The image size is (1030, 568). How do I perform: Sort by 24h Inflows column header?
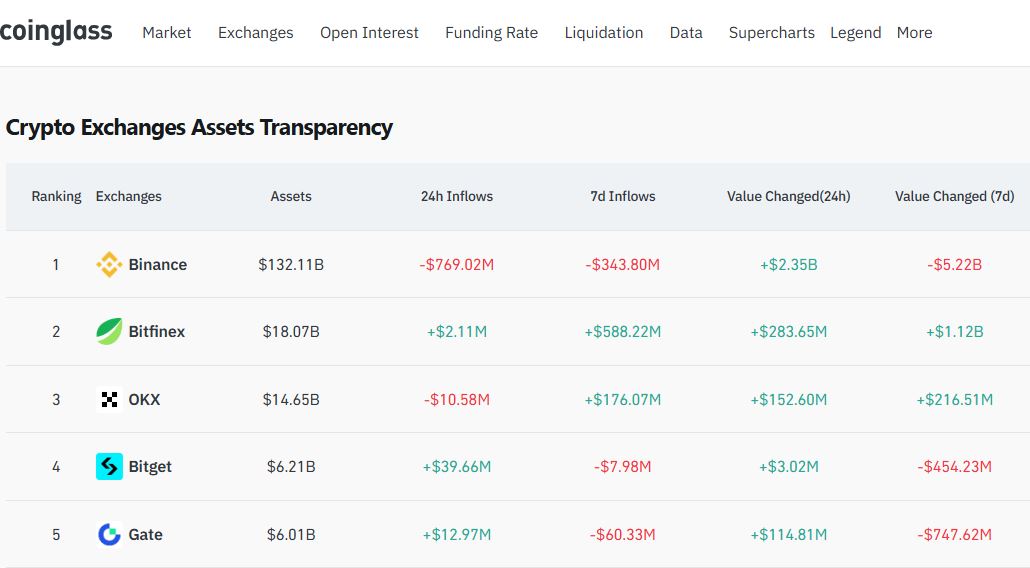(x=457, y=196)
